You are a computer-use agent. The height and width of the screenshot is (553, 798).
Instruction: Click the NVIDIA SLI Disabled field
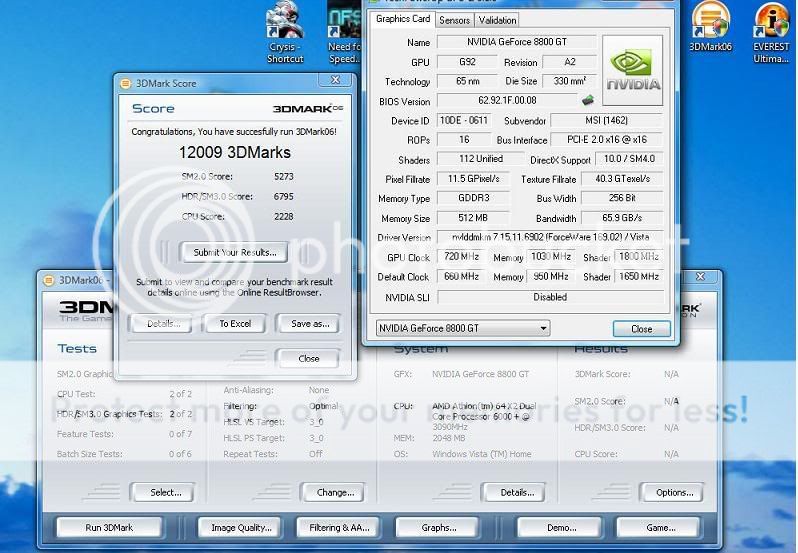[x=550, y=297]
